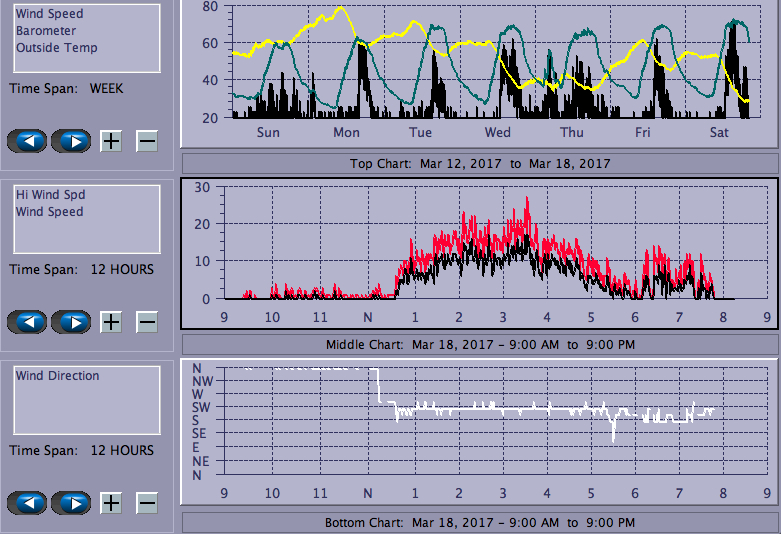Select Outside Temp in the top chart list
This screenshot has height=534, width=781.
pos(56,48)
